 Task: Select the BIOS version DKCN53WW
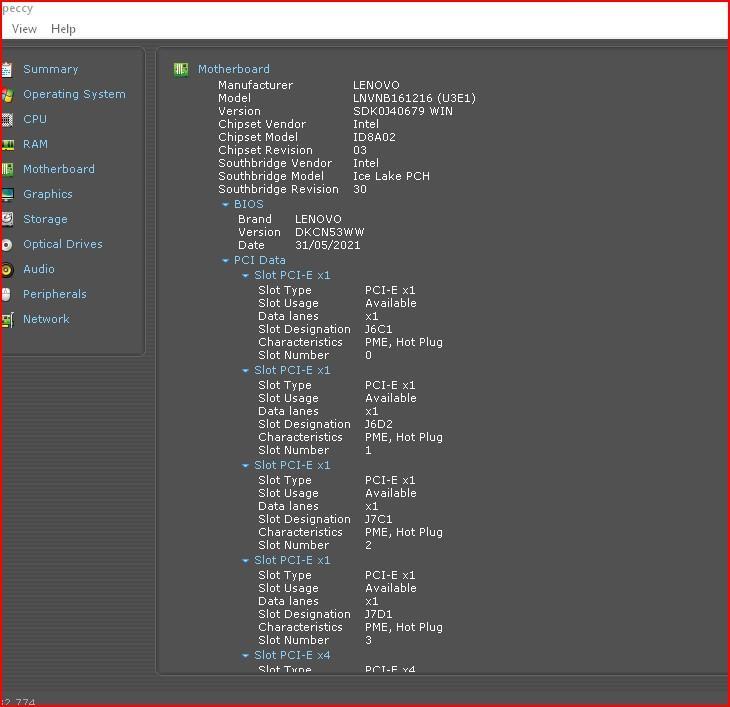pyautogui.click(x=330, y=232)
